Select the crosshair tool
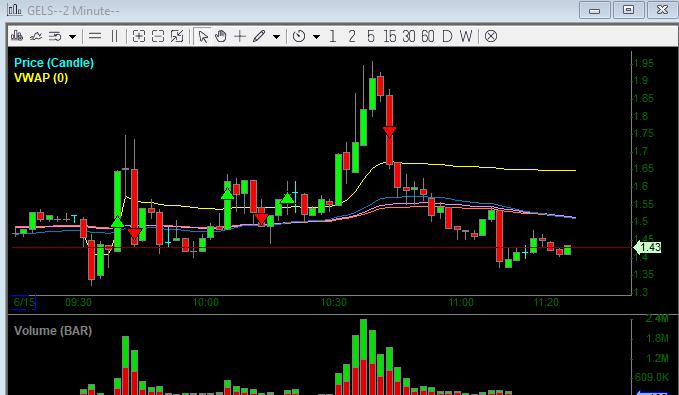 coord(239,36)
